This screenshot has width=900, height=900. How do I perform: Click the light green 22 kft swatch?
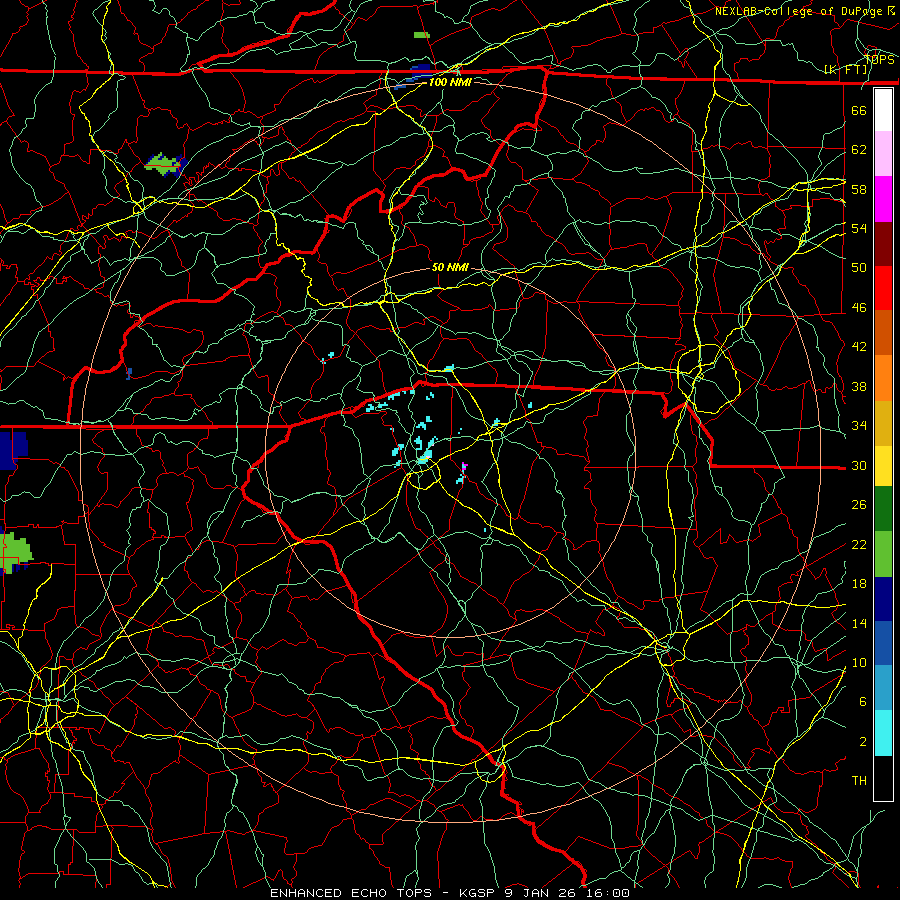883,554
